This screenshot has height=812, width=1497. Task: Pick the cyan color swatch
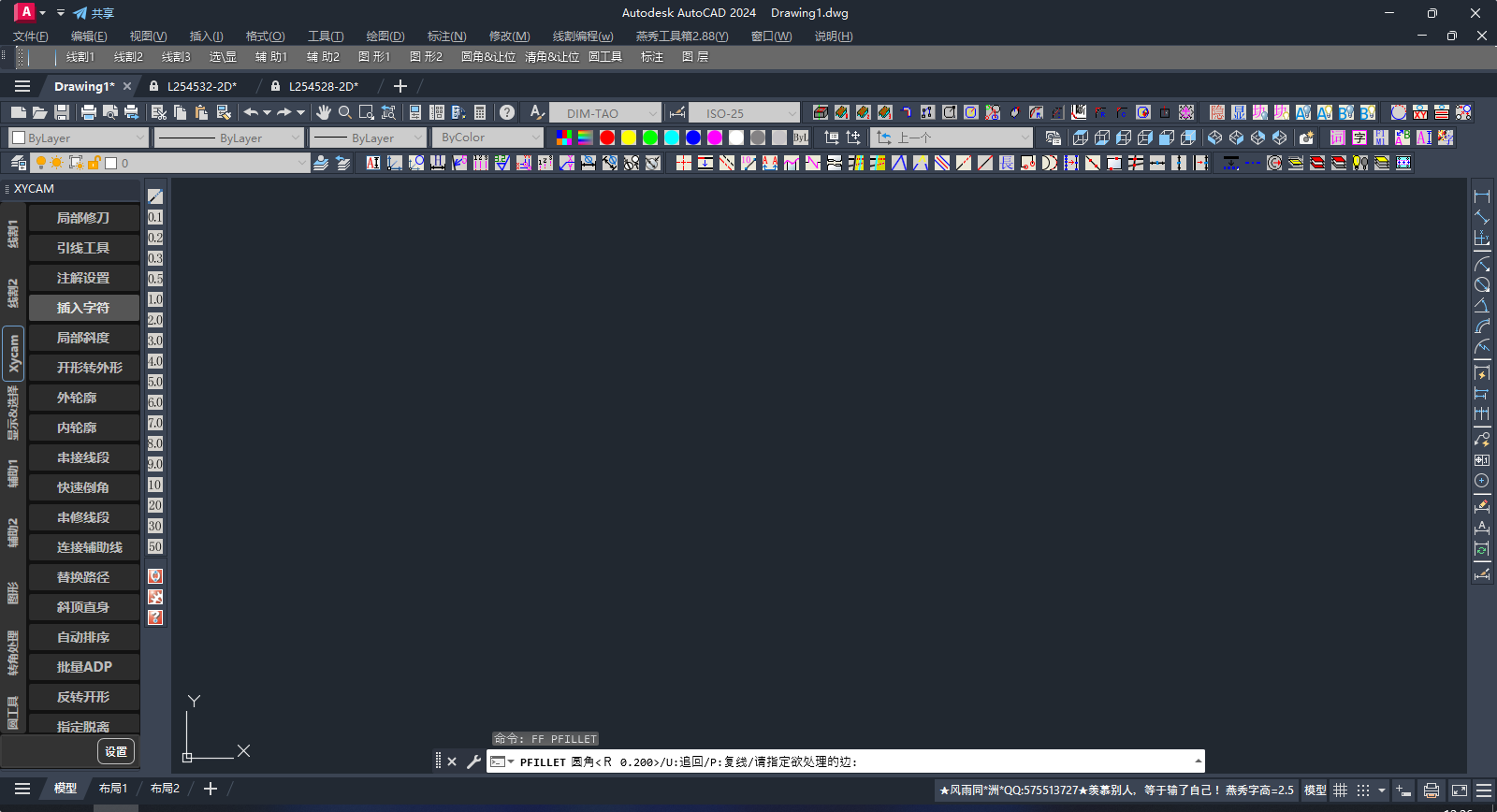pos(672,138)
